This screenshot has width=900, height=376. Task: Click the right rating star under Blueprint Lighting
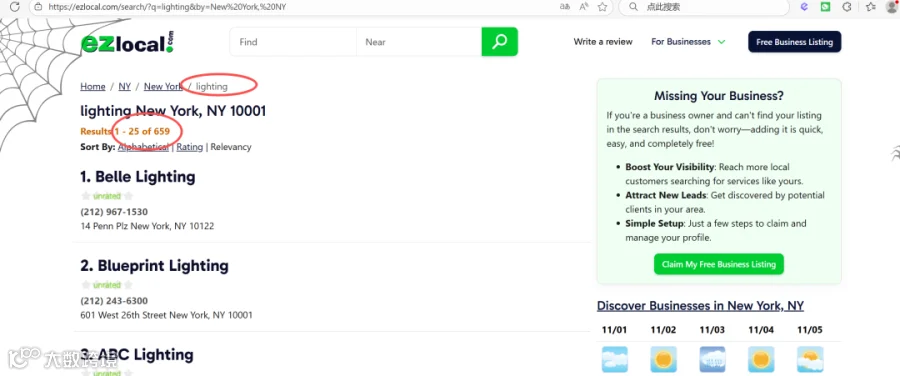point(128,285)
